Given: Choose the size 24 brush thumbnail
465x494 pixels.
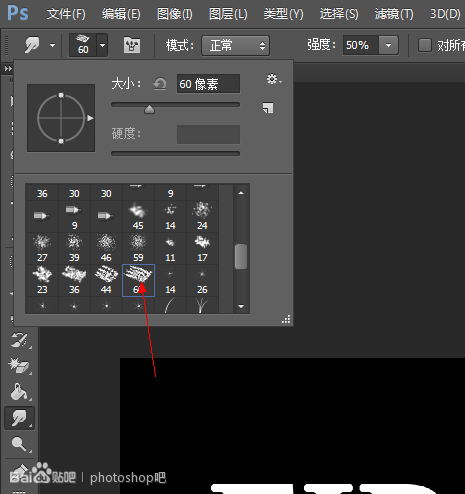Looking at the screenshot, I should tap(202, 216).
